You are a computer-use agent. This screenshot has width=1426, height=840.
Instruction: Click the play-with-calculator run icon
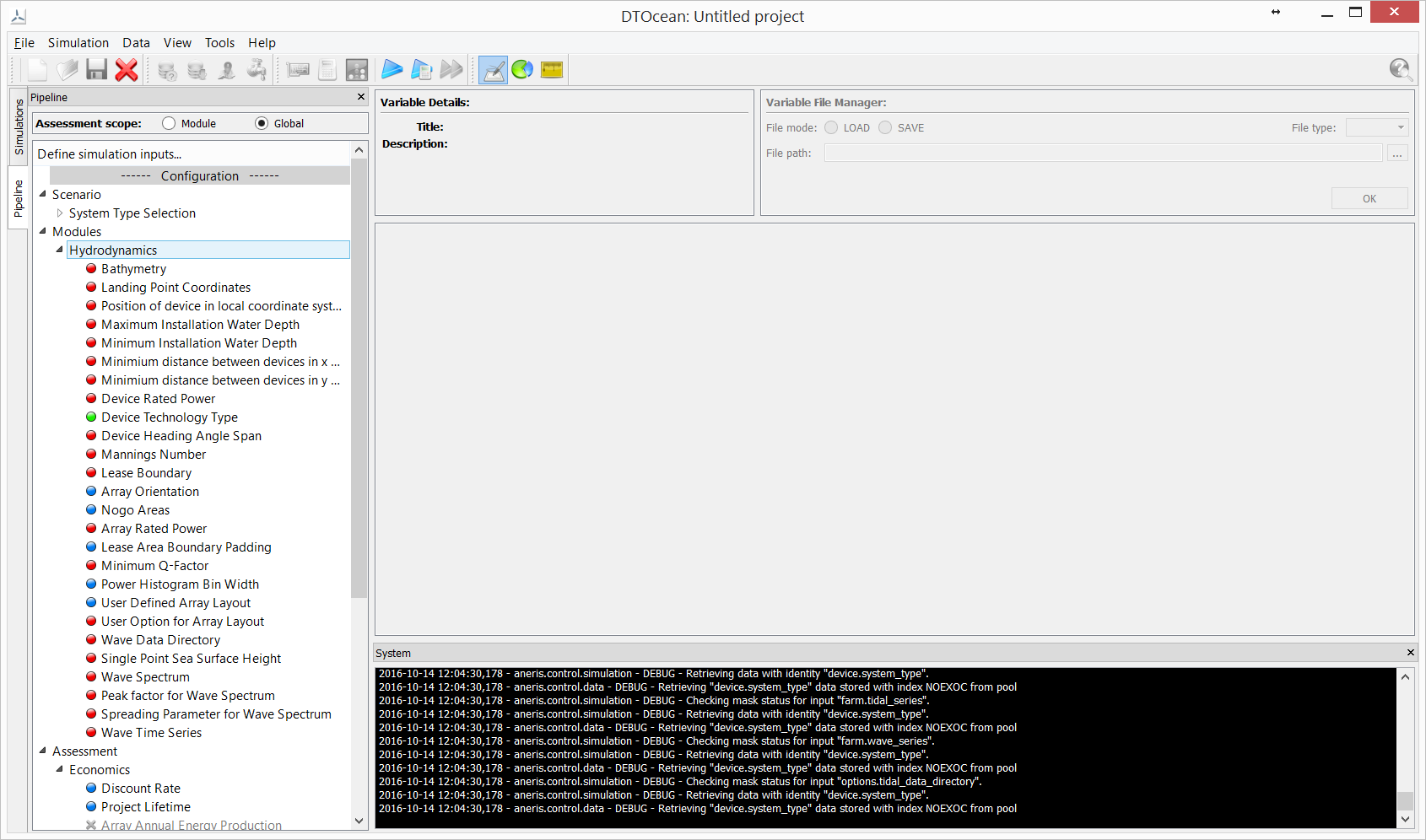[421, 70]
